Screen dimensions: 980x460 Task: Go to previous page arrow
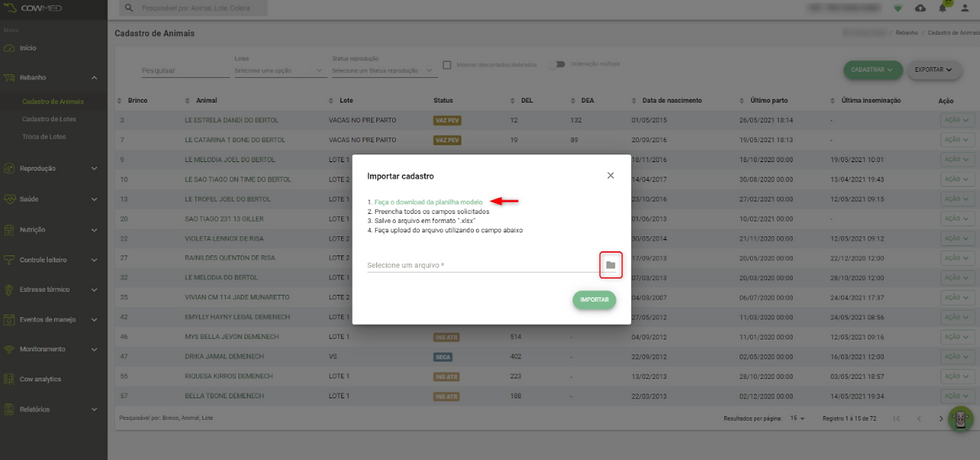tap(919, 418)
